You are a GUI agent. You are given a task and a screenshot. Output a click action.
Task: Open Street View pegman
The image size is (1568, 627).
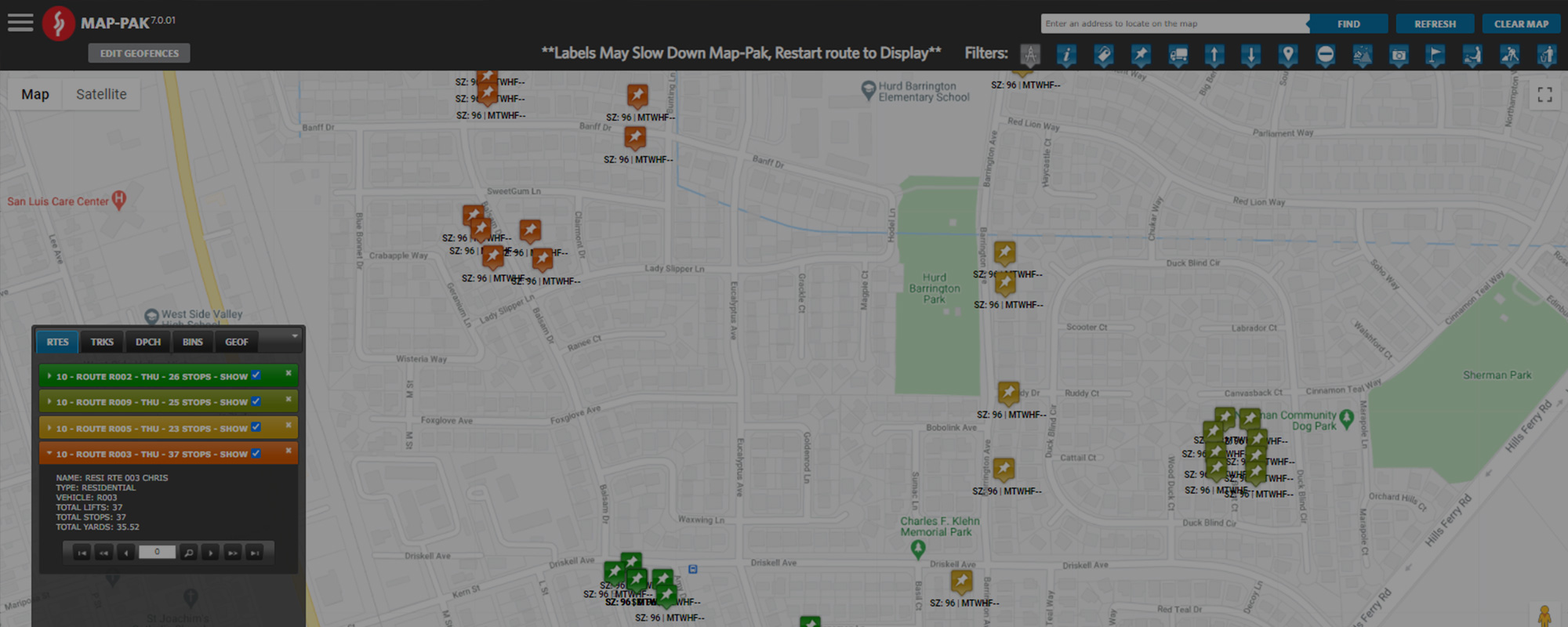(x=1544, y=616)
